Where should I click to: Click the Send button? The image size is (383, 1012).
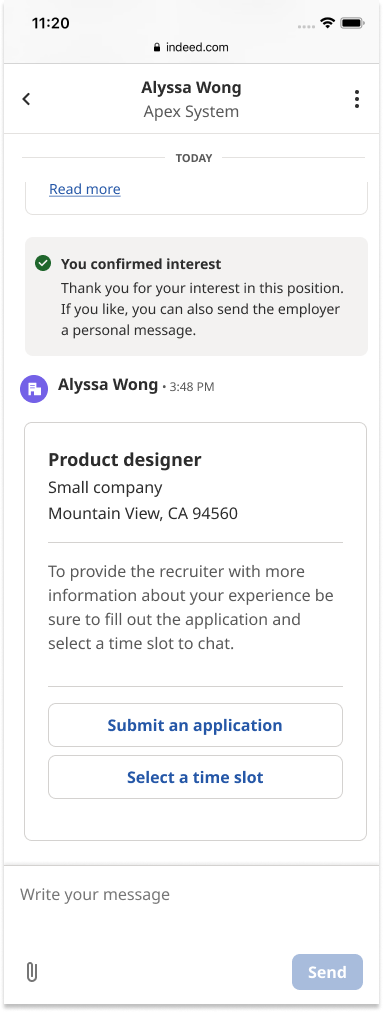pyautogui.click(x=327, y=972)
